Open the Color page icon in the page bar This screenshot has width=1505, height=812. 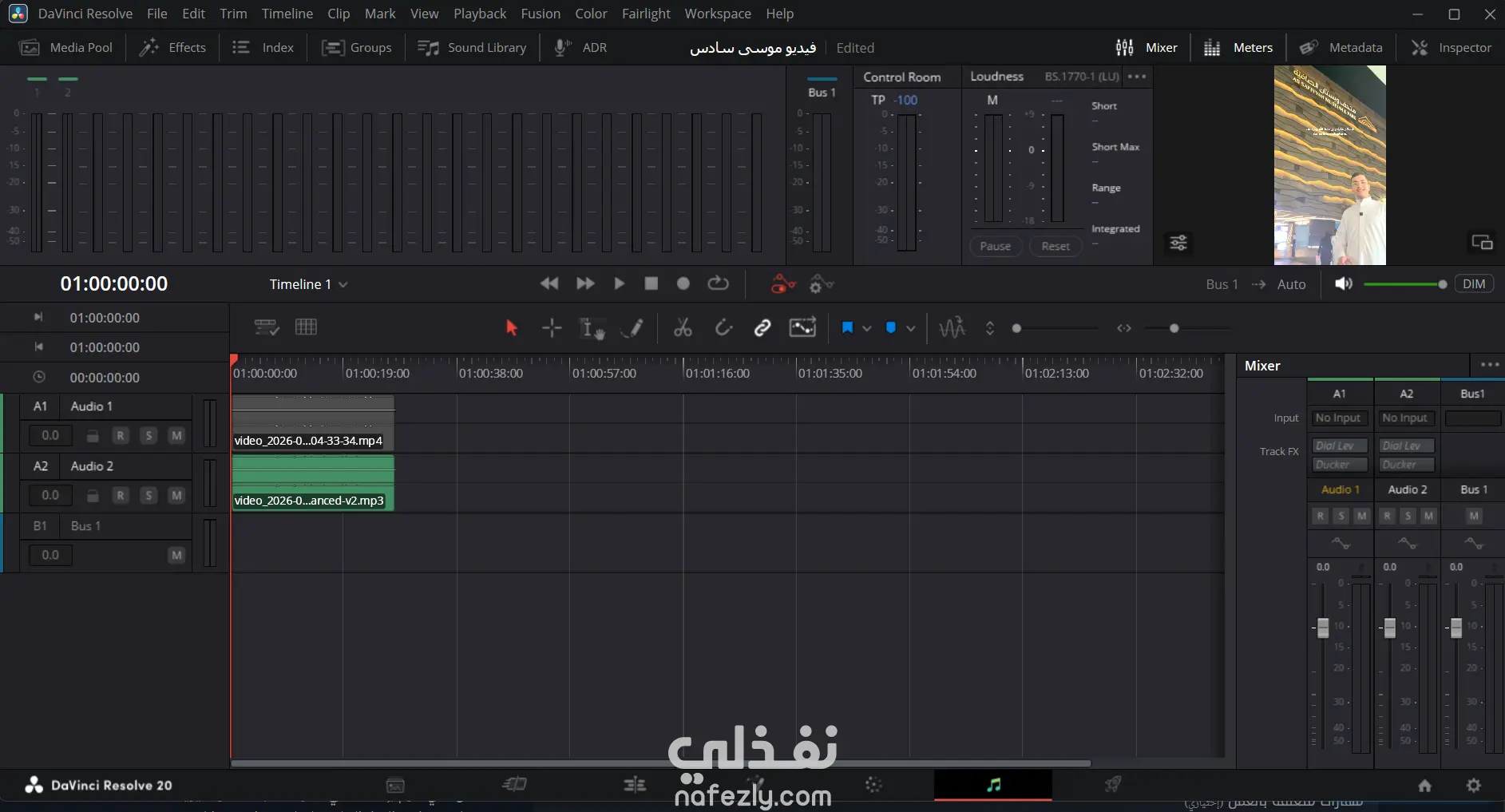873,786
